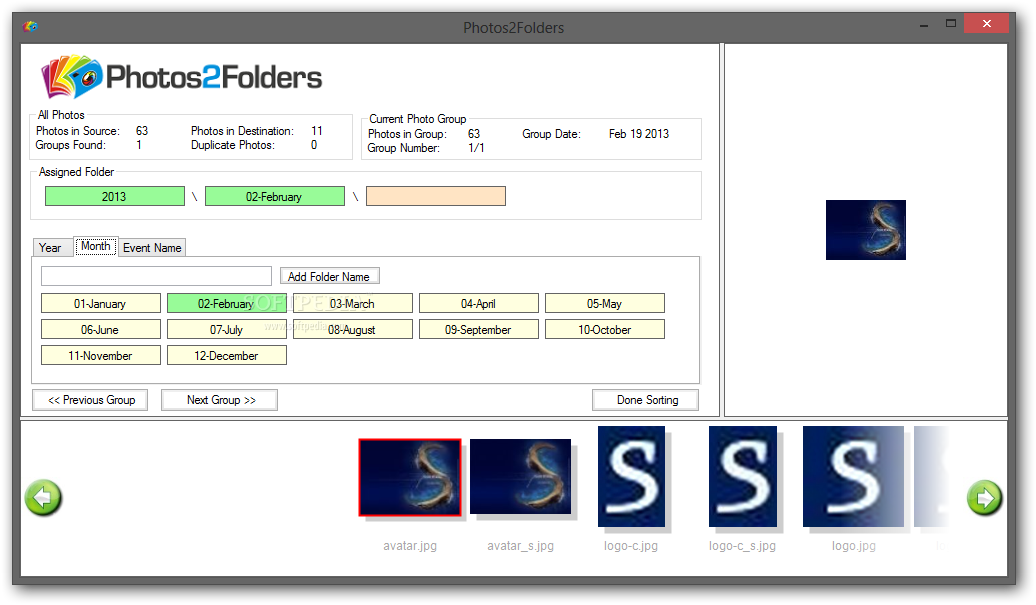Image resolution: width=1036 pixels, height=605 pixels.
Task: Click the 2013 assigned year folder box
Action: coord(115,196)
